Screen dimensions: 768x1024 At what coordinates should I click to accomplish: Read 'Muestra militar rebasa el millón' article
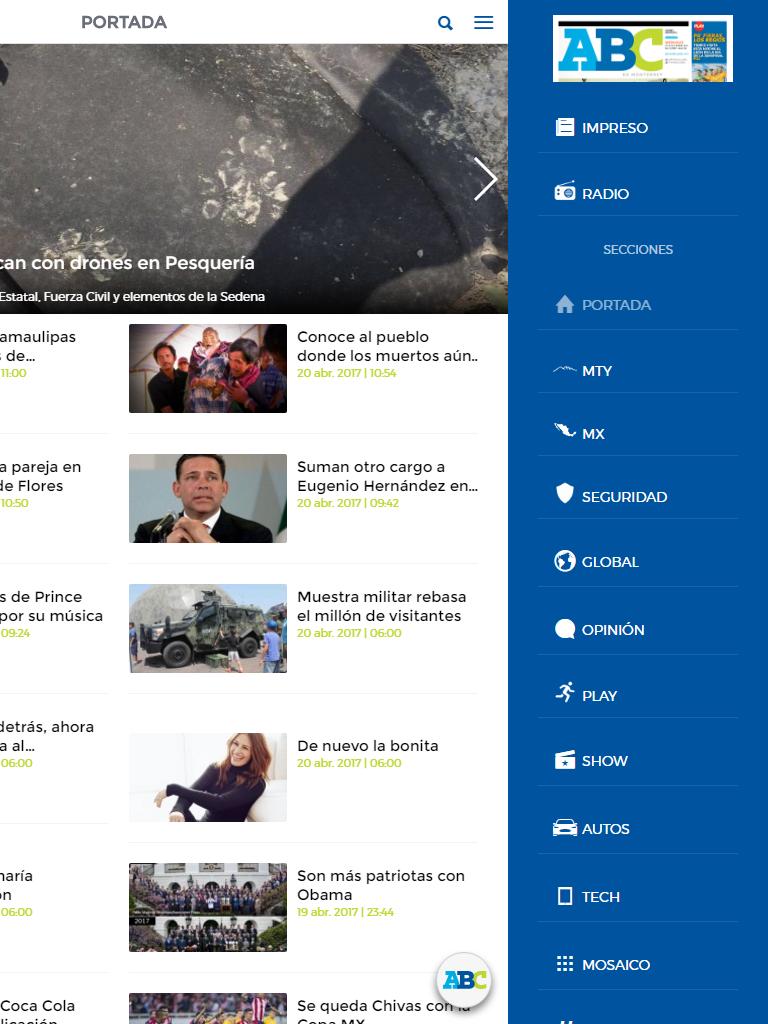381,606
